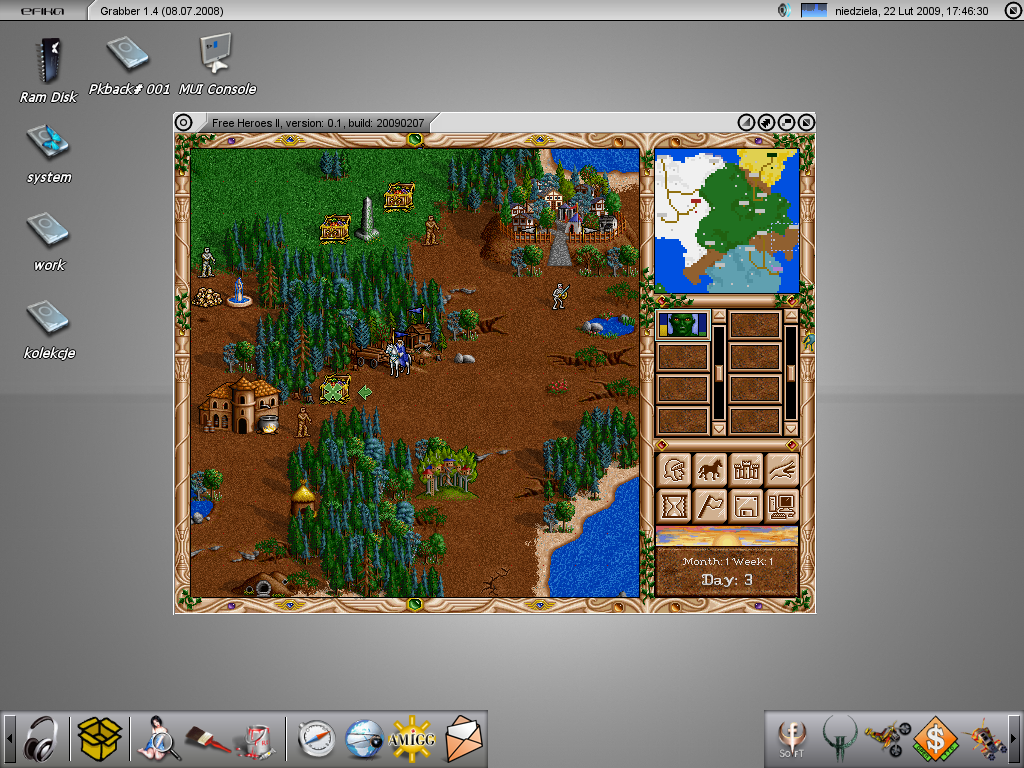Click the AMIGG sun dock icon
This screenshot has width=1024, height=768.
coord(412,739)
